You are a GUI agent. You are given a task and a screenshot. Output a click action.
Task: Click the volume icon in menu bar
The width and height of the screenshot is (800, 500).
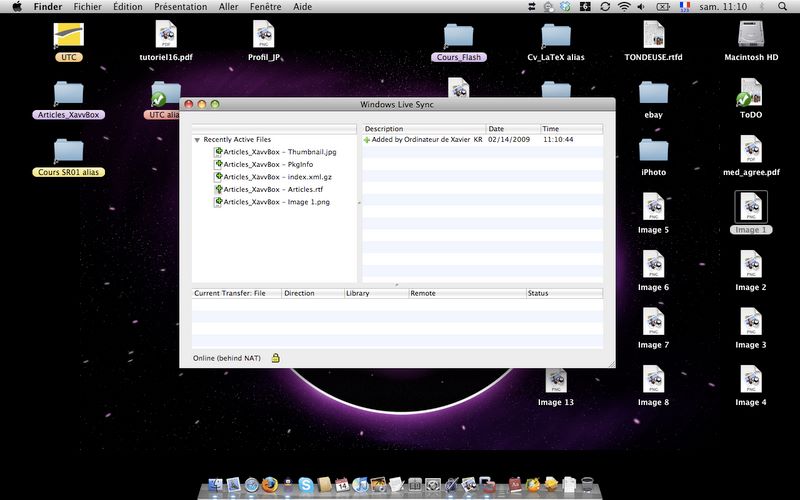tap(641, 7)
